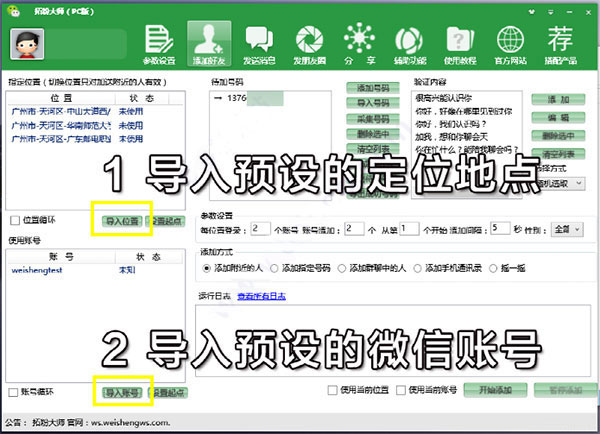This screenshot has width=600, height=434.
Task: Open the 辅助功能 icon
Action: 409,44
